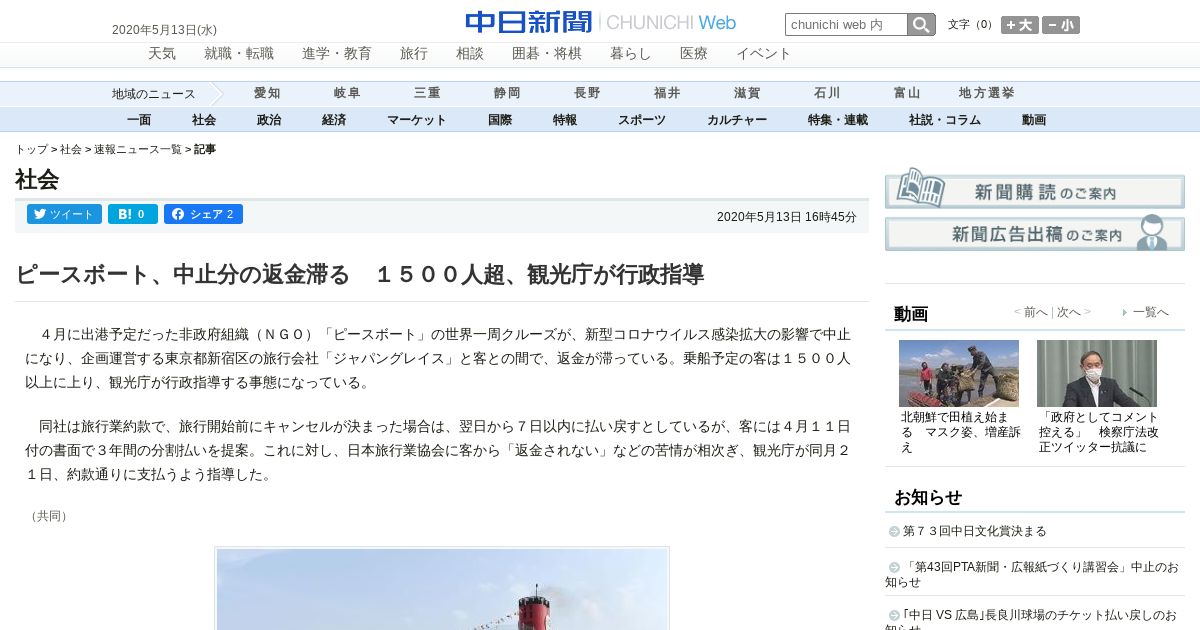Screen dimensions: 1200x630
Task: Open カルチャー news category
Action: pos(737,120)
